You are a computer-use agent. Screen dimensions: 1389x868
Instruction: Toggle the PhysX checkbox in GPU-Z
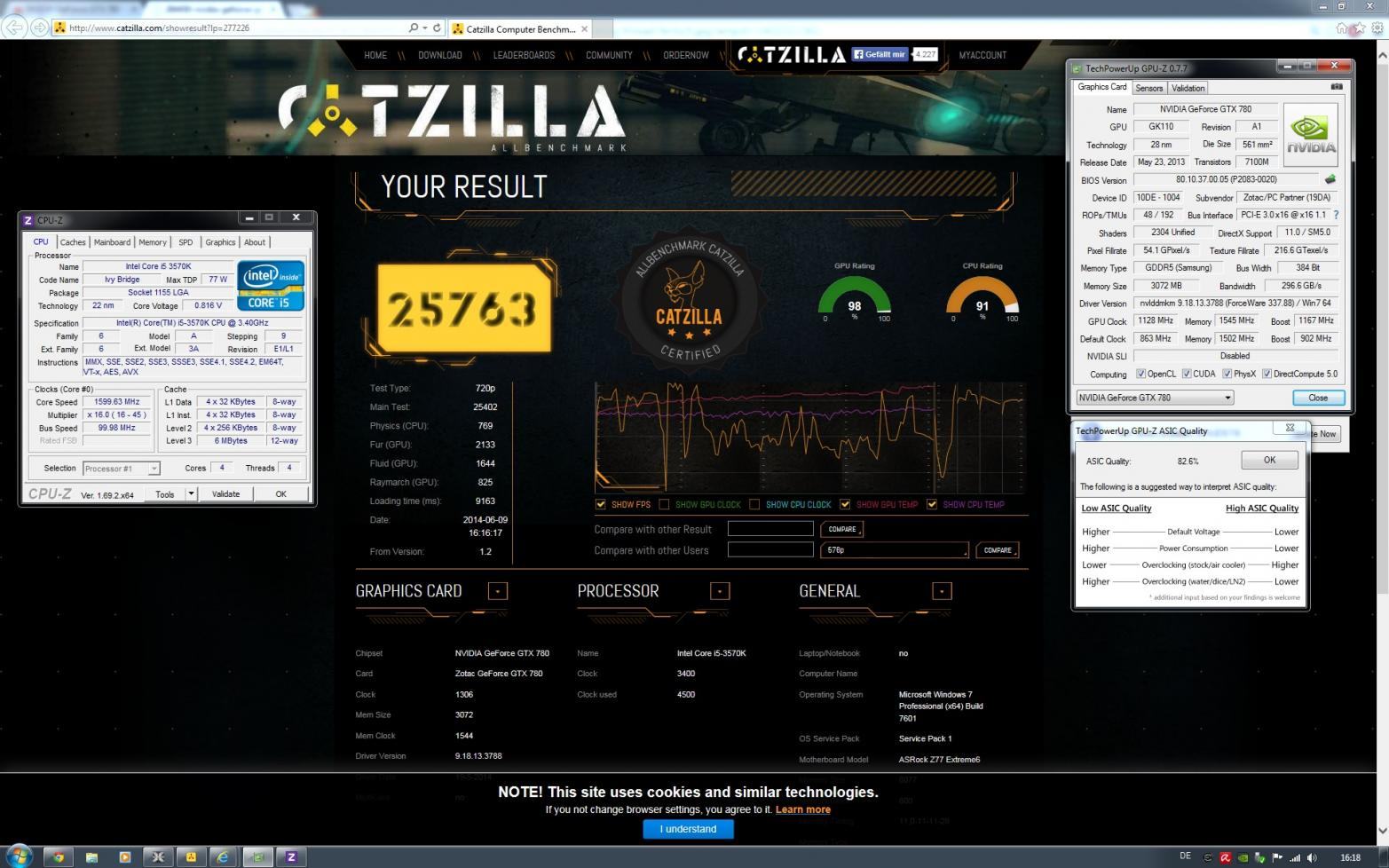coord(1227,374)
